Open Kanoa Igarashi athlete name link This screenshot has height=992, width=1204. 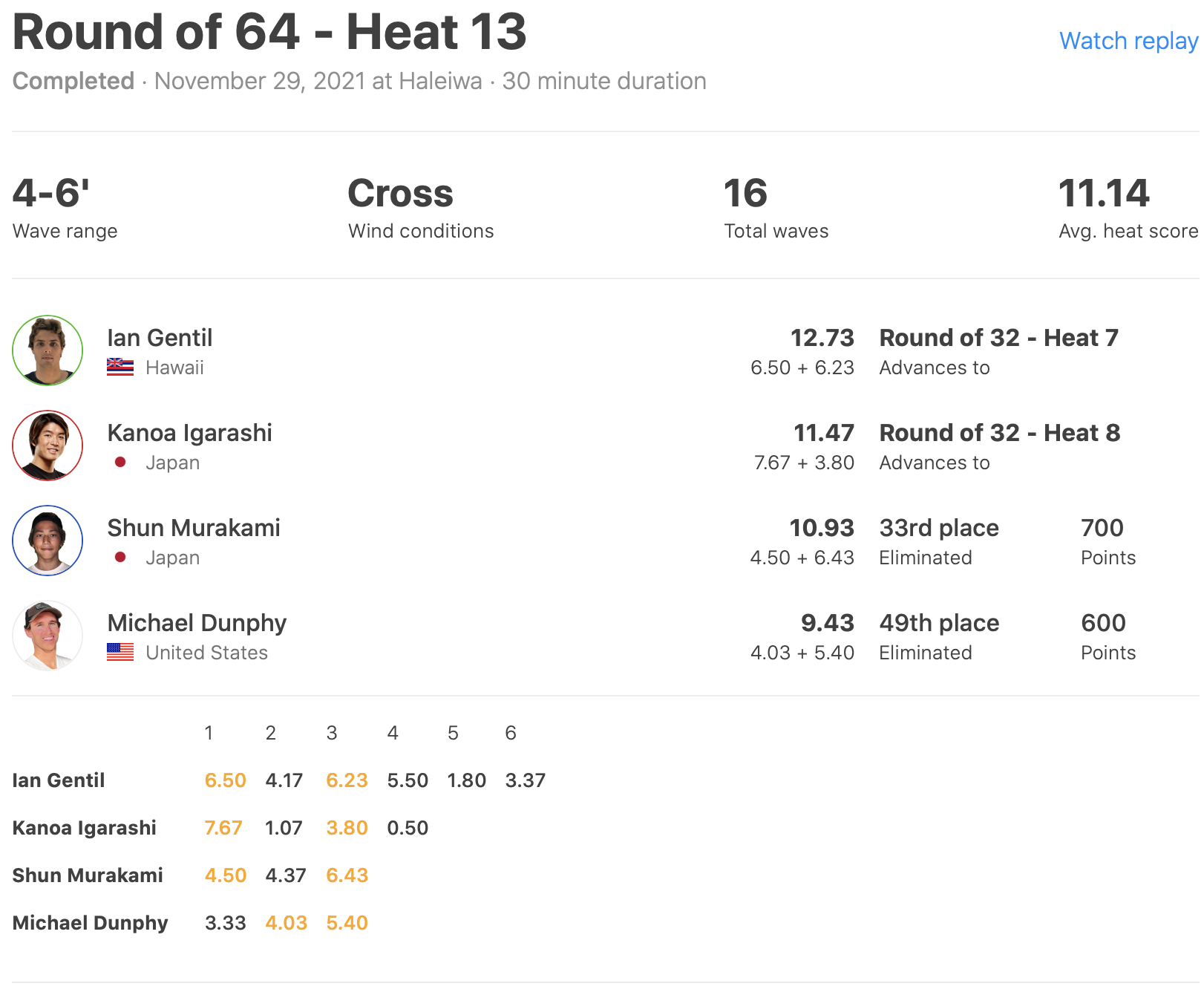tap(189, 433)
